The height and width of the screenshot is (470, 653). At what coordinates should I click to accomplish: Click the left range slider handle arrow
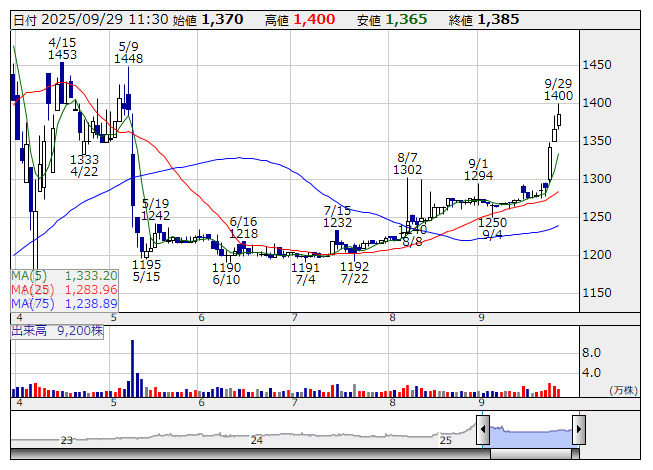483,429
